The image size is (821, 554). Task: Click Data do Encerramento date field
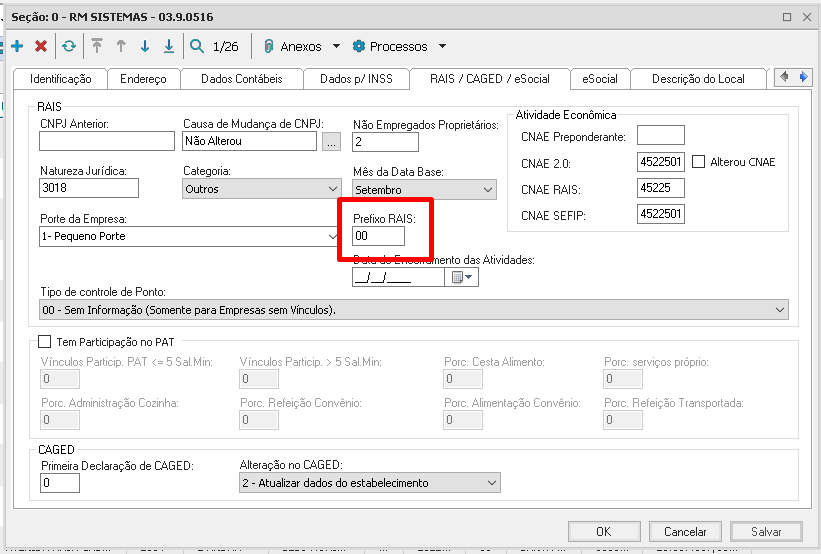pyautogui.click(x=398, y=277)
